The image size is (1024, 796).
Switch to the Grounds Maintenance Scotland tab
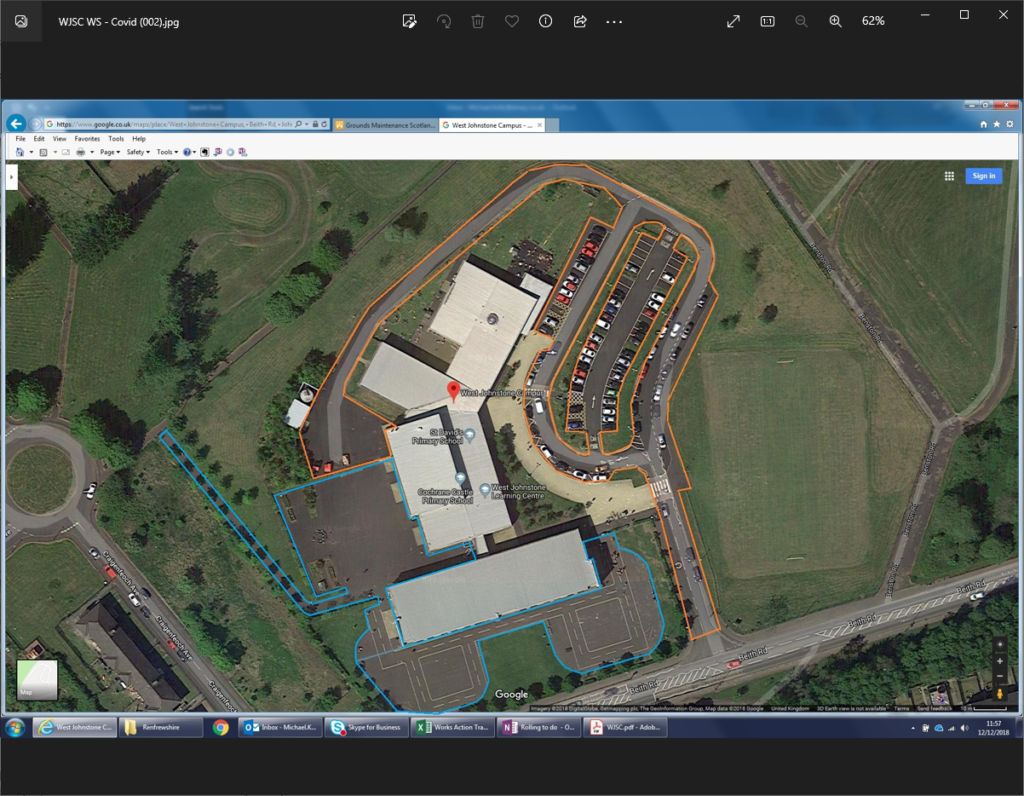tap(385, 125)
